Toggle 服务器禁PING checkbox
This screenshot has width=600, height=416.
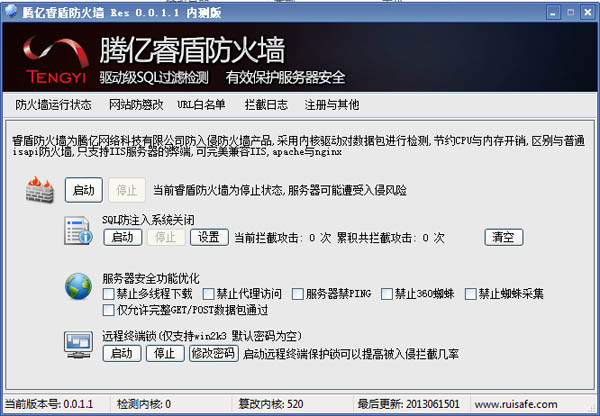pyautogui.click(x=297, y=294)
